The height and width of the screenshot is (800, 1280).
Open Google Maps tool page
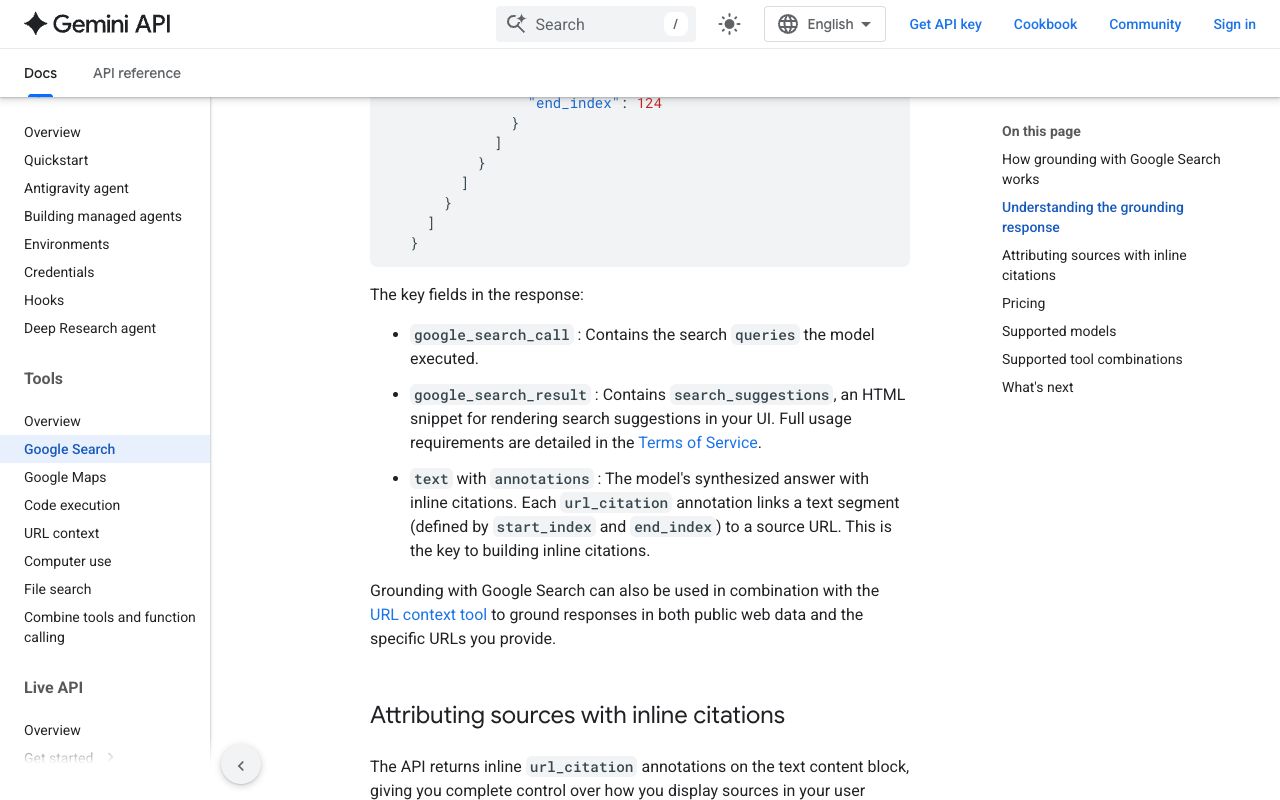click(65, 477)
